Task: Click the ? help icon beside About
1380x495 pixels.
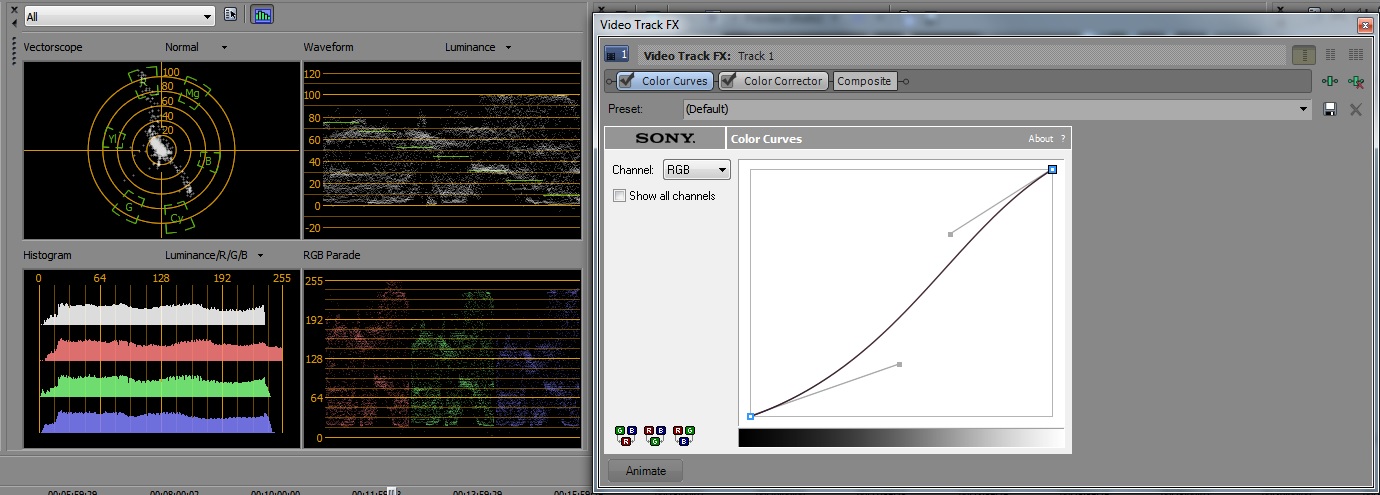Action: [x=1063, y=139]
